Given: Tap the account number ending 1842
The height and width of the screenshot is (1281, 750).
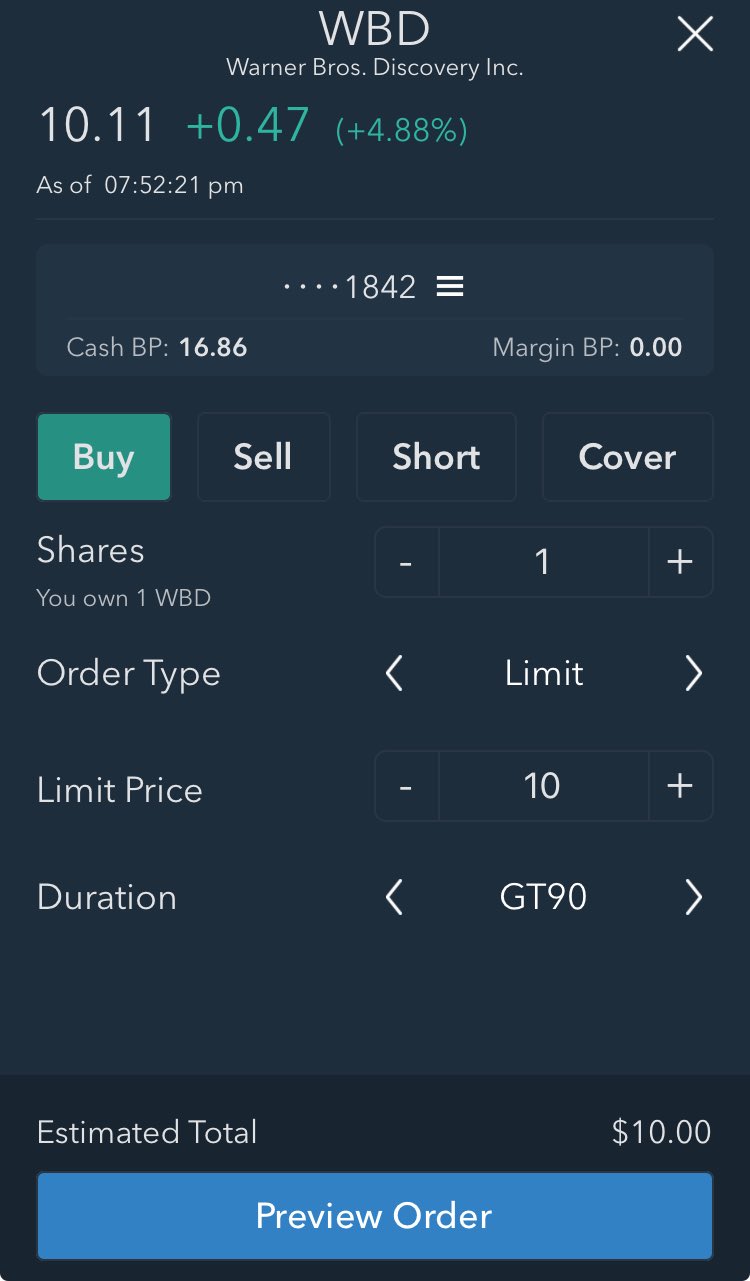Looking at the screenshot, I should pos(350,287).
